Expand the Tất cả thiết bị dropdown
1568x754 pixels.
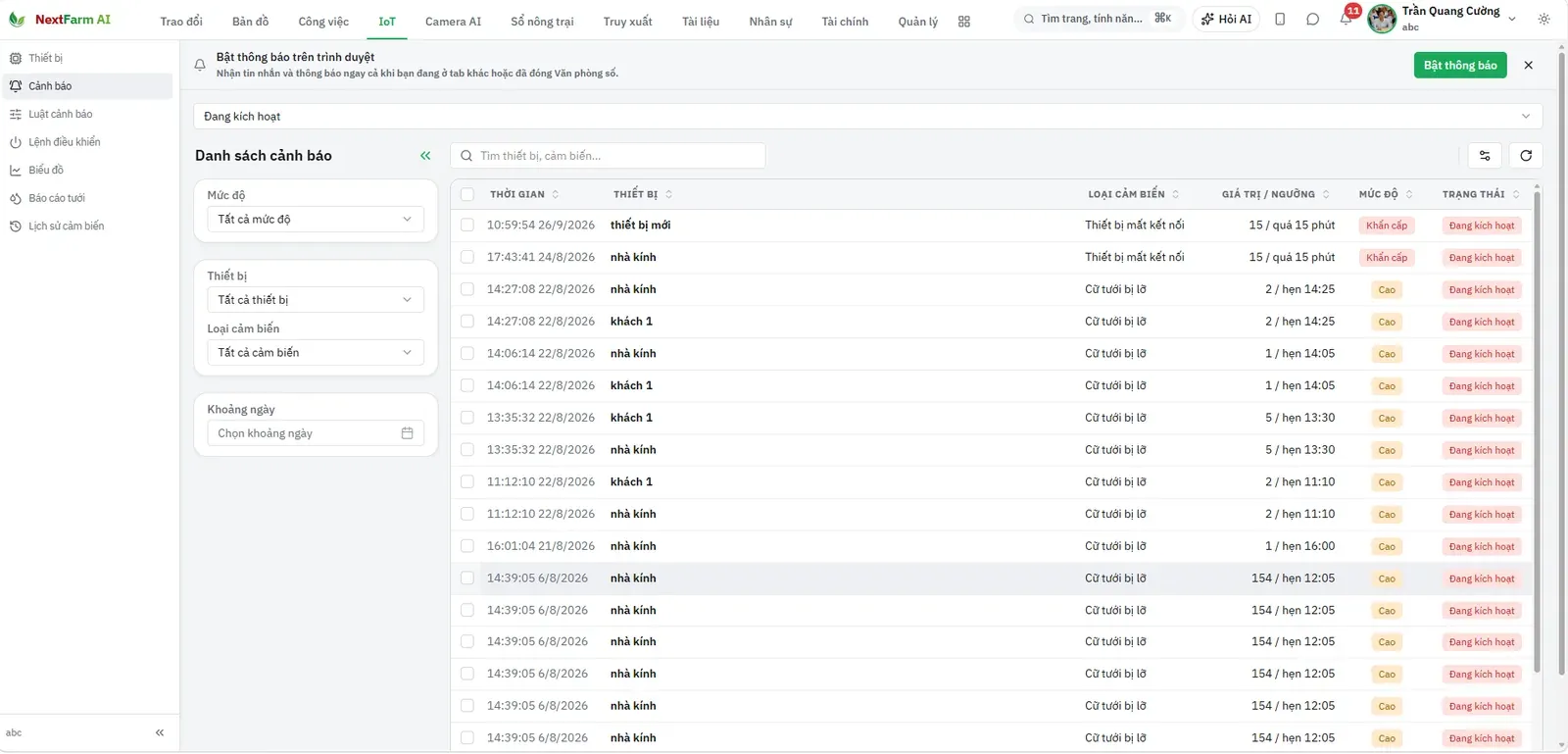pyautogui.click(x=316, y=300)
